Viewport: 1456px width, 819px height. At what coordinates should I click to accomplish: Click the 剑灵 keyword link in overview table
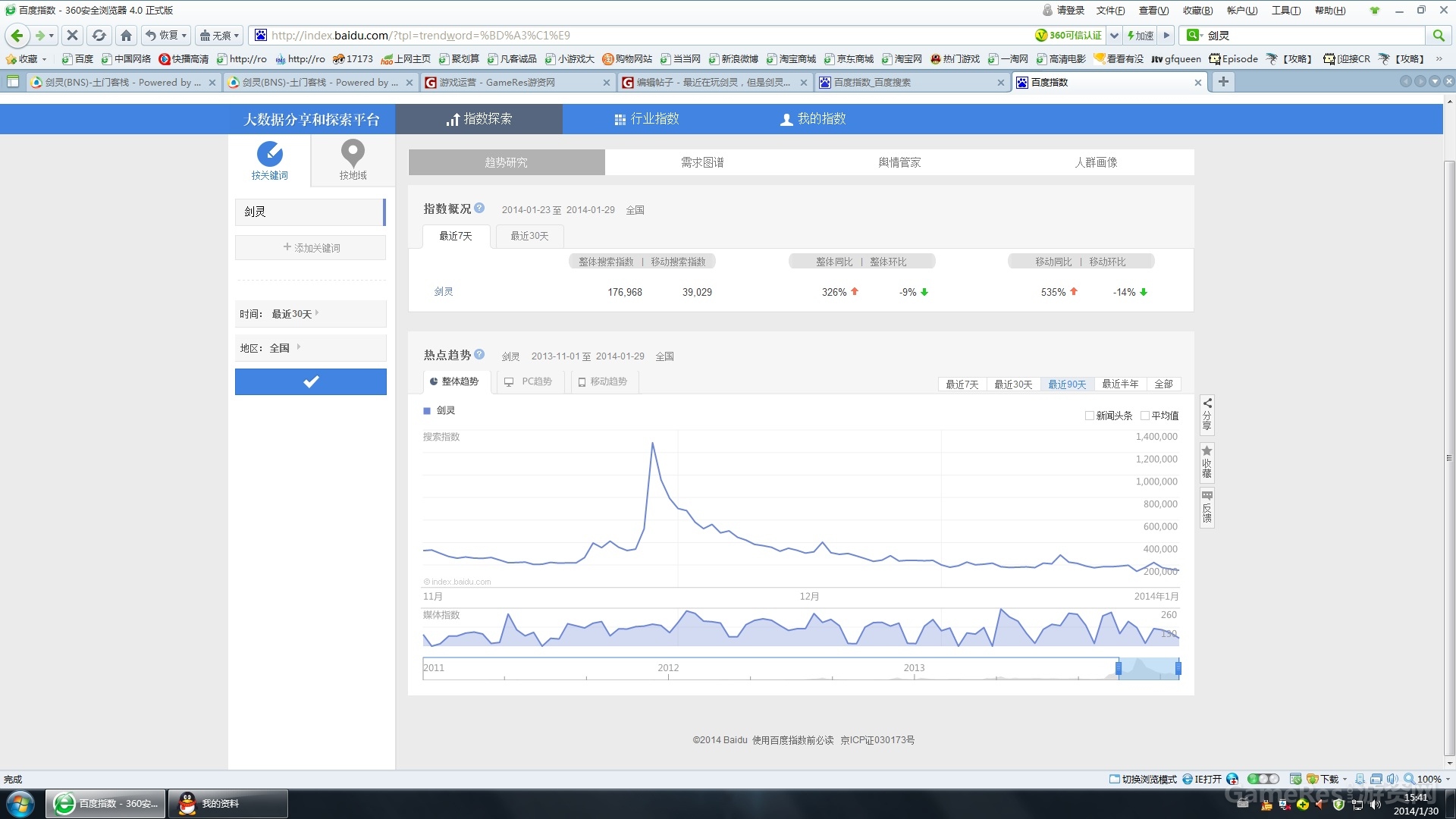(444, 292)
